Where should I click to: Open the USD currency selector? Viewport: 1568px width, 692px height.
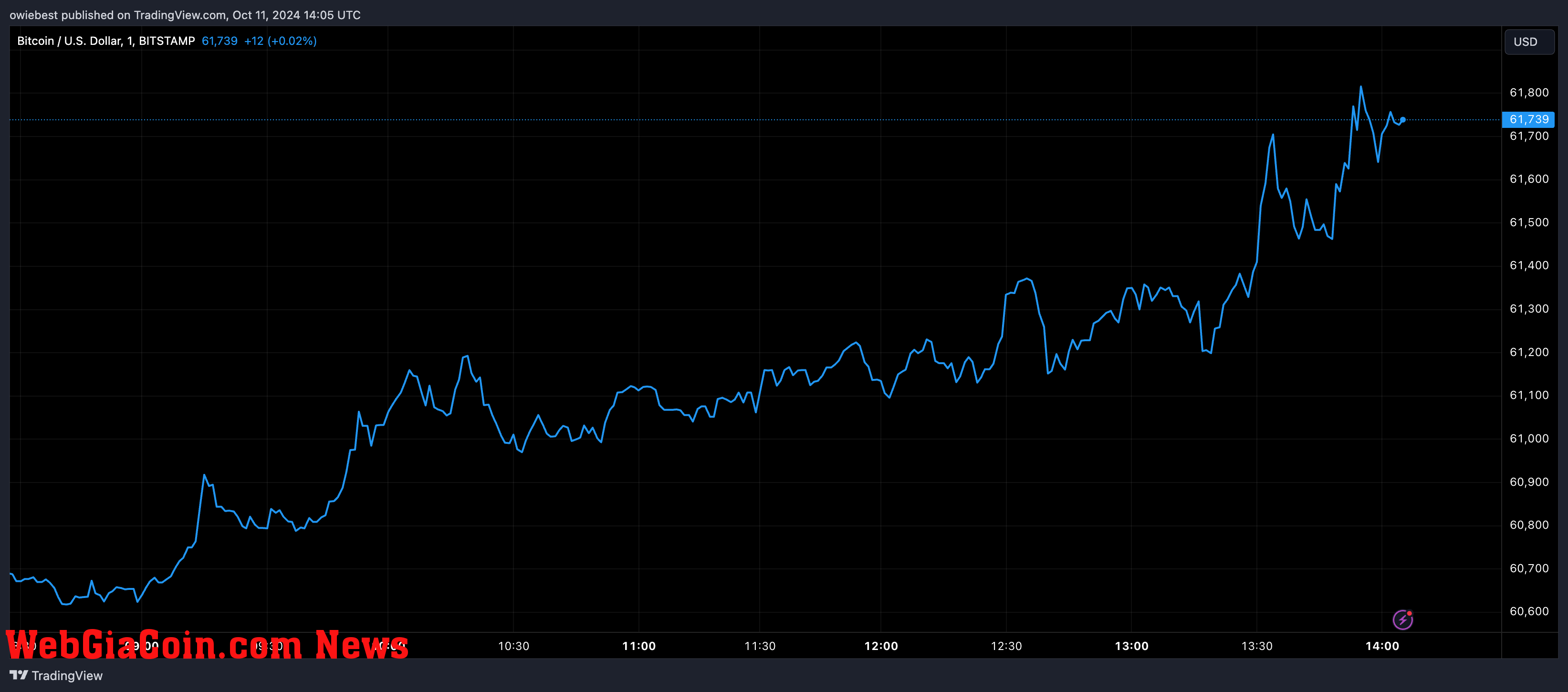tap(1529, 42)
